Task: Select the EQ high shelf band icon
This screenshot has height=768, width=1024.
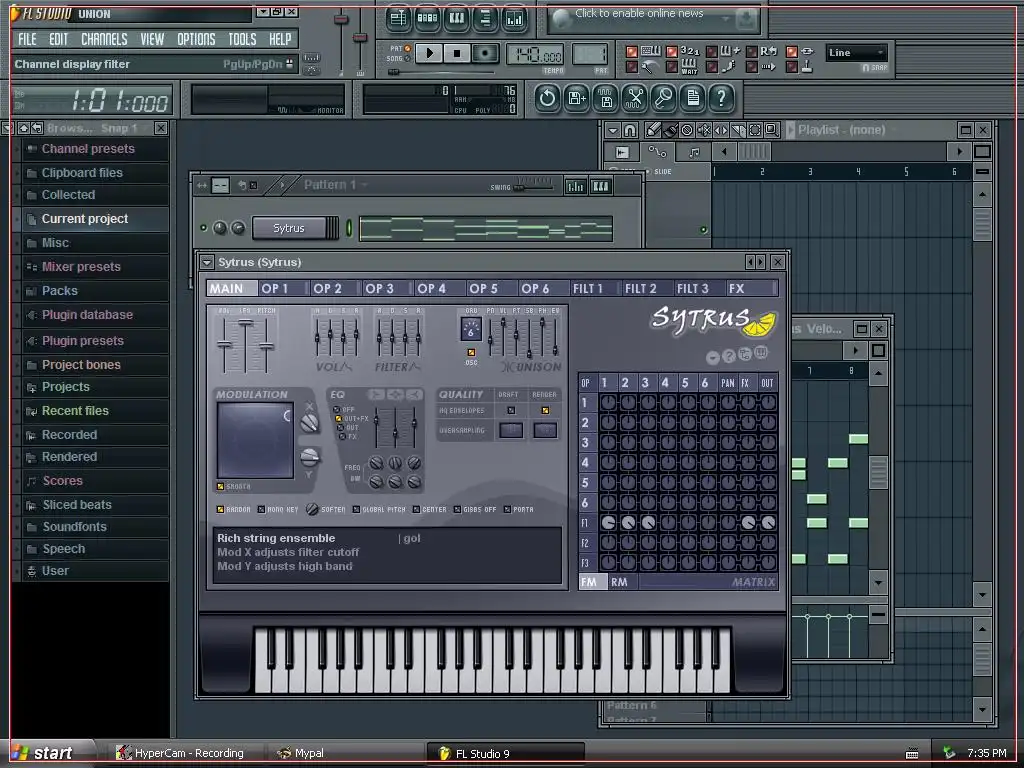Action: (x=414, y=394)
